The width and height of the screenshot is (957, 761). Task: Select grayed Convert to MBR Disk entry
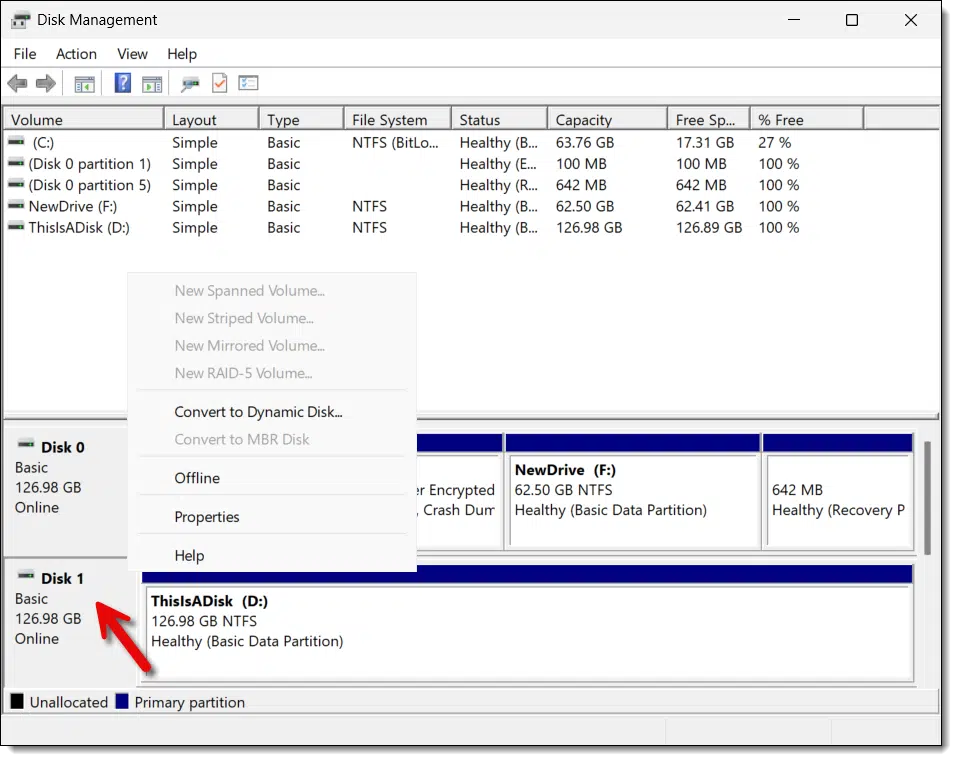click(272, 439)
